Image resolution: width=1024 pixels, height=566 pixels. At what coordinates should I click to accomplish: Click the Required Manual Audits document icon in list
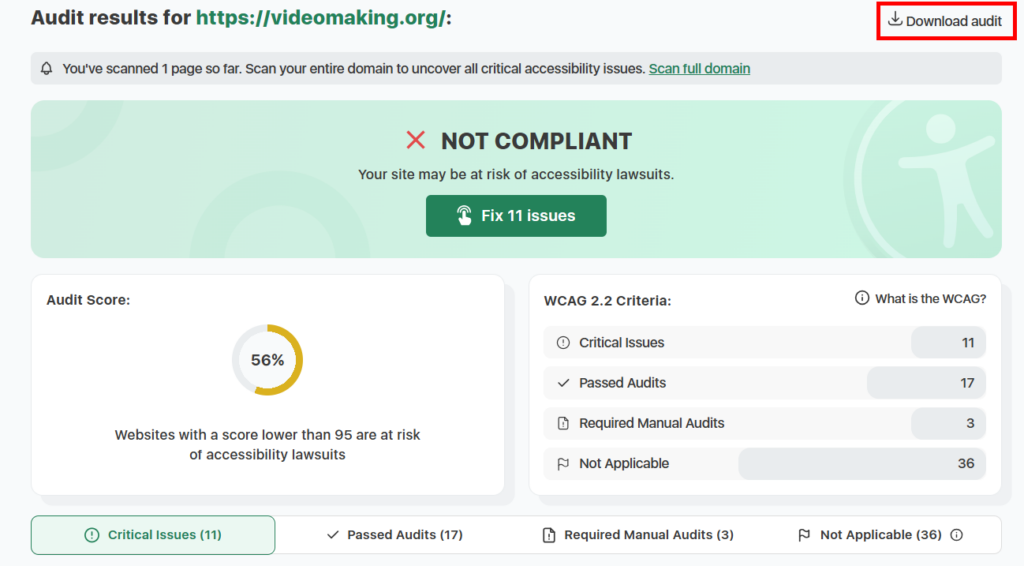[563, 424]
